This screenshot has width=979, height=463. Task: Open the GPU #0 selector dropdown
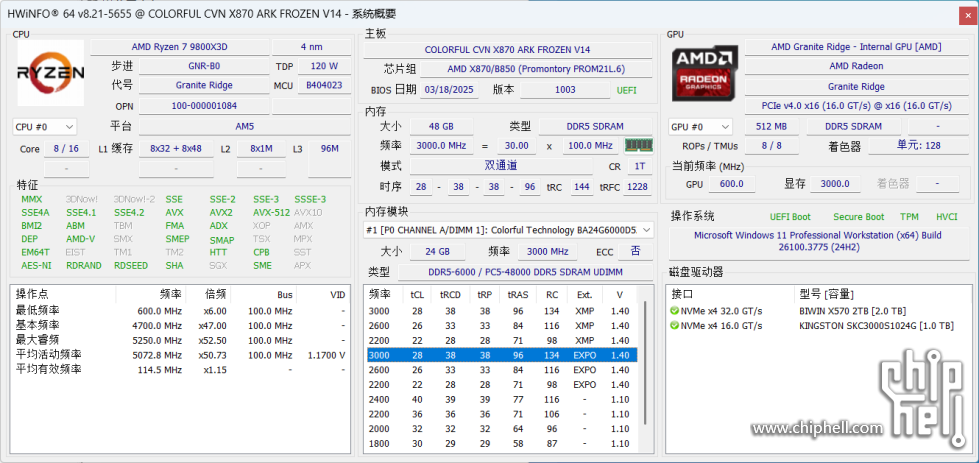[700, 127]
